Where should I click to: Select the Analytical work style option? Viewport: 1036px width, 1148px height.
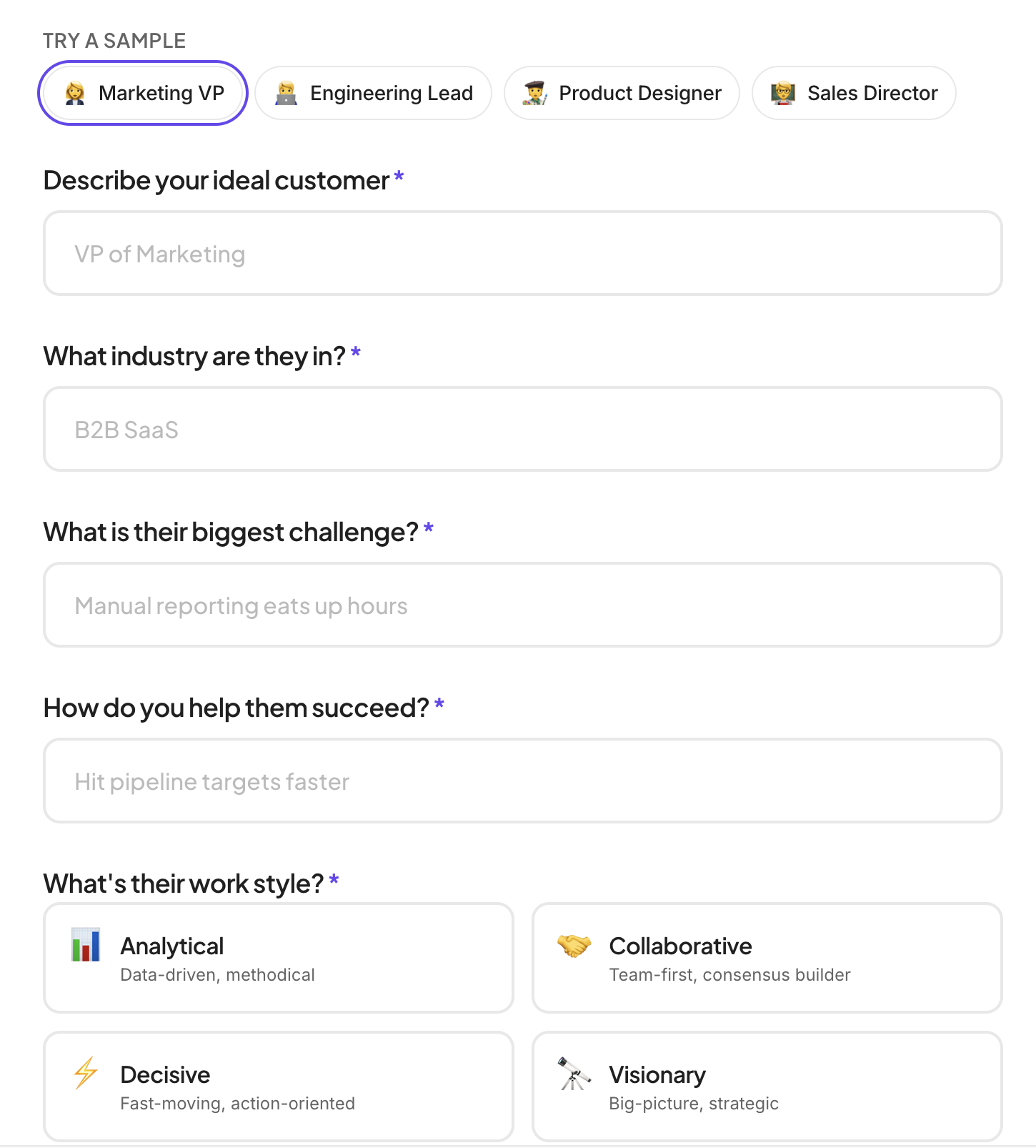click(279, 958)
